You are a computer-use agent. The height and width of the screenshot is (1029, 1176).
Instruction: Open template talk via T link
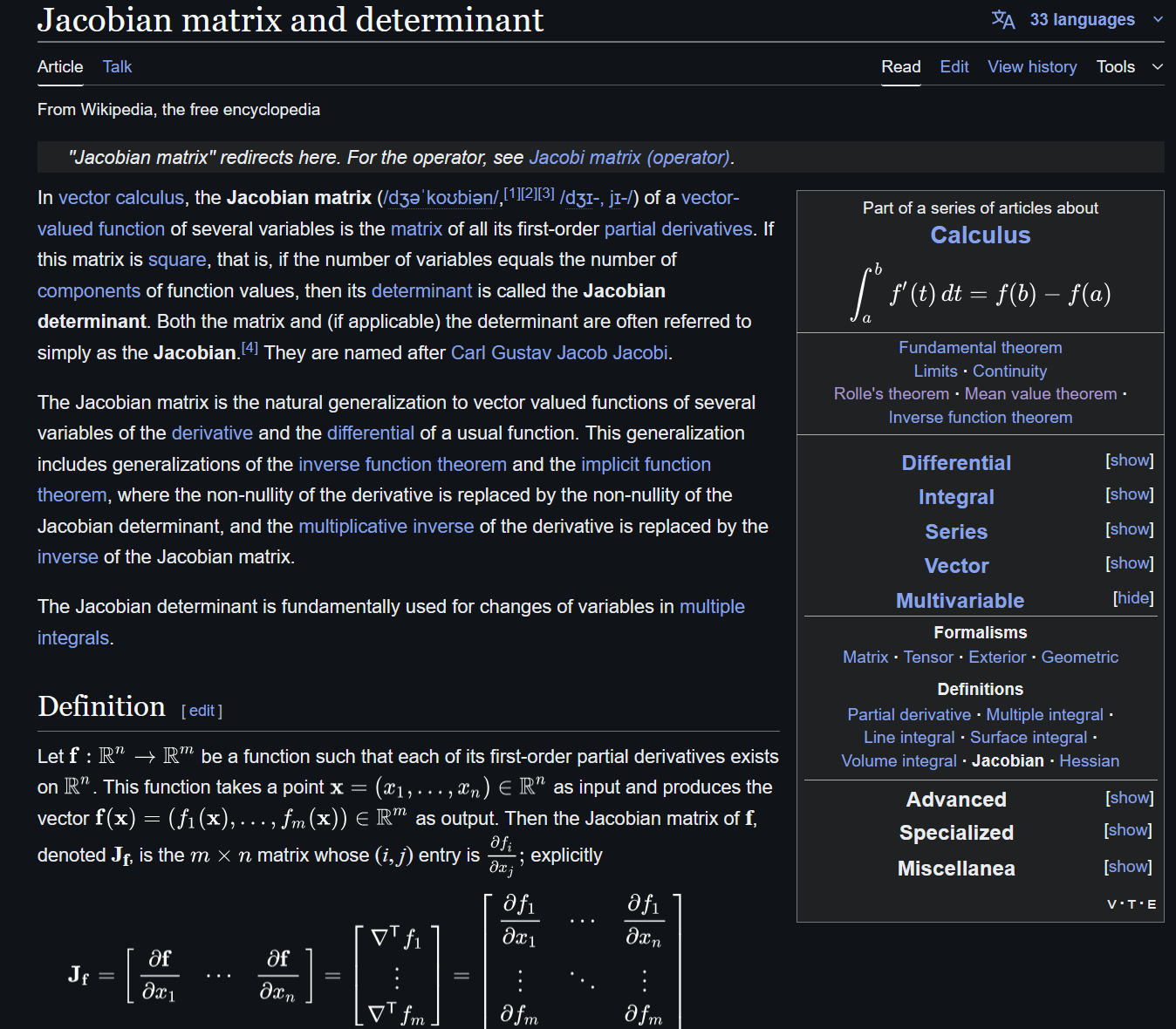pos(1132,904)
